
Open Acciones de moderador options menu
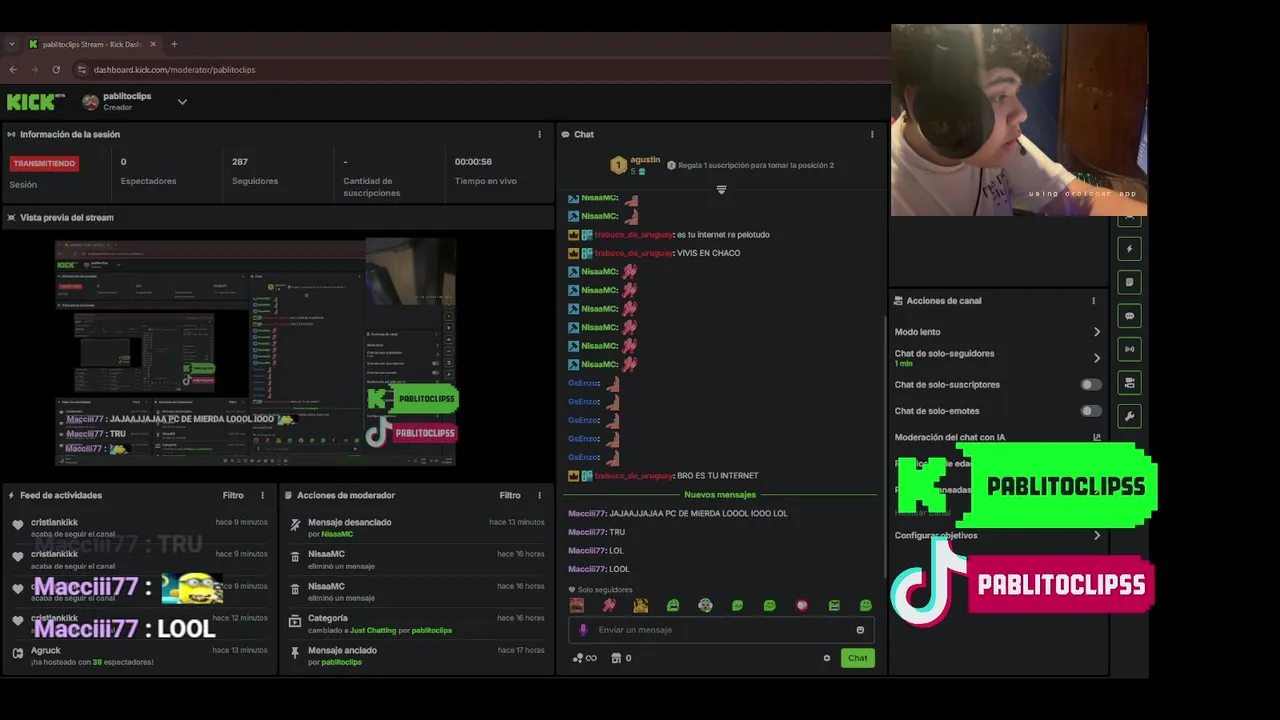(x=539, y=495)
